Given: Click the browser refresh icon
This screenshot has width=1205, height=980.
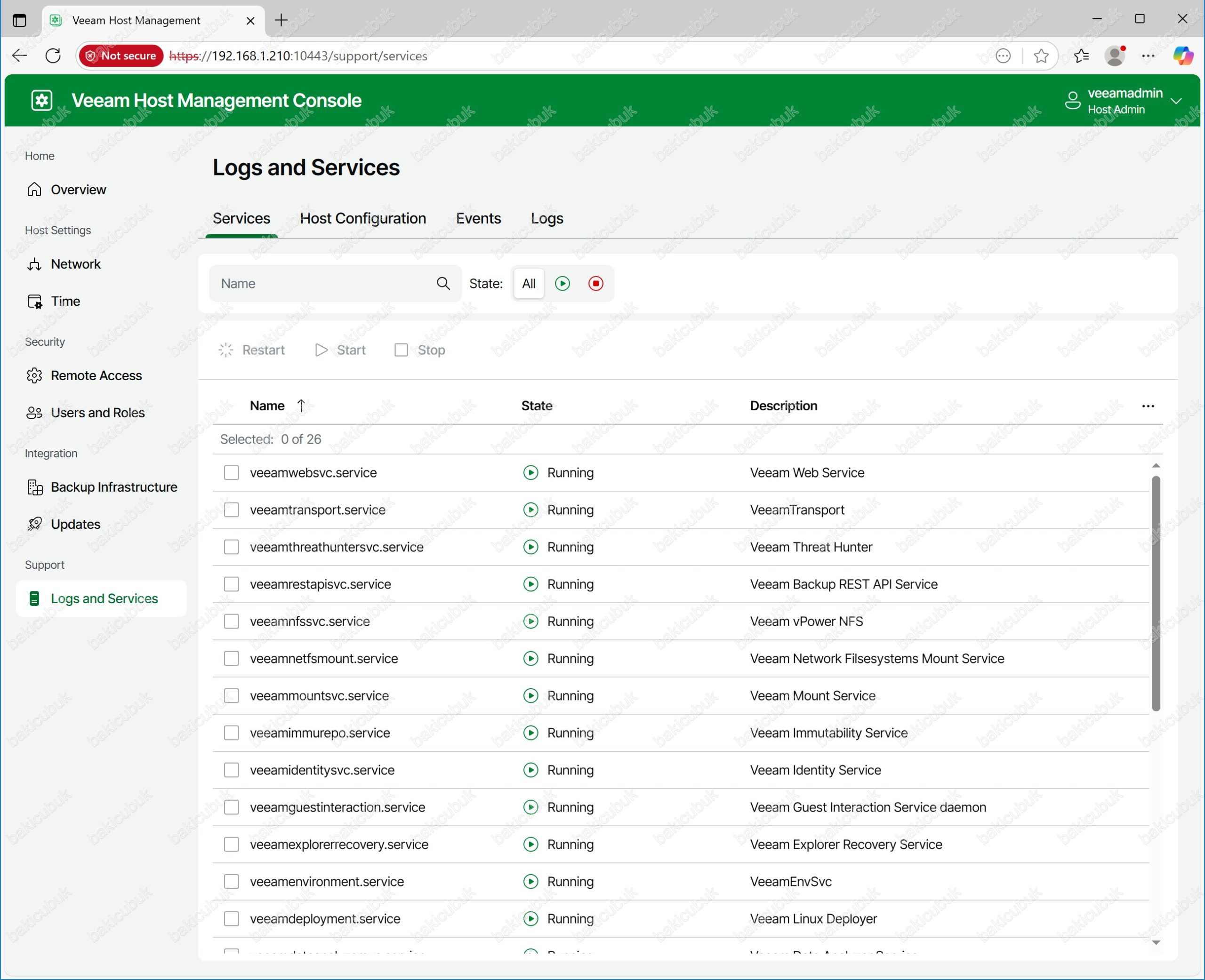Looking at the screenshot, I should click(x=53, y=56).
